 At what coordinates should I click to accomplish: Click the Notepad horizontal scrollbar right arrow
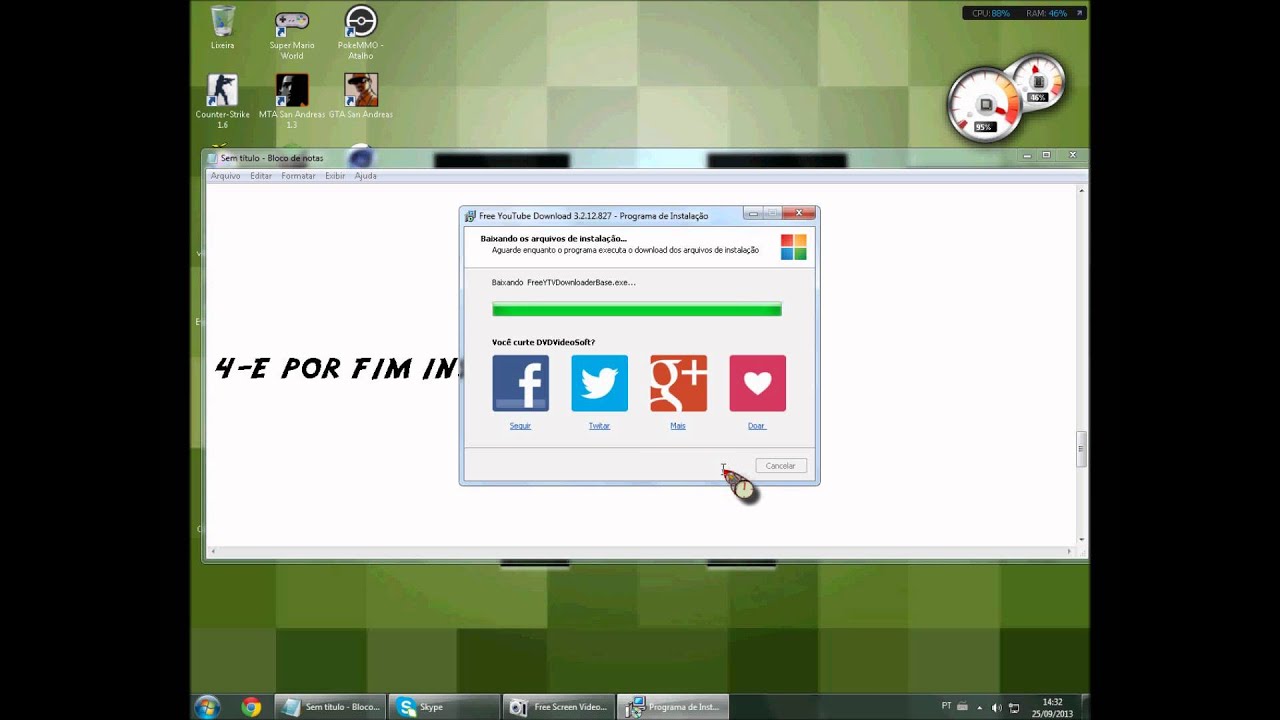coord(1069,551)
